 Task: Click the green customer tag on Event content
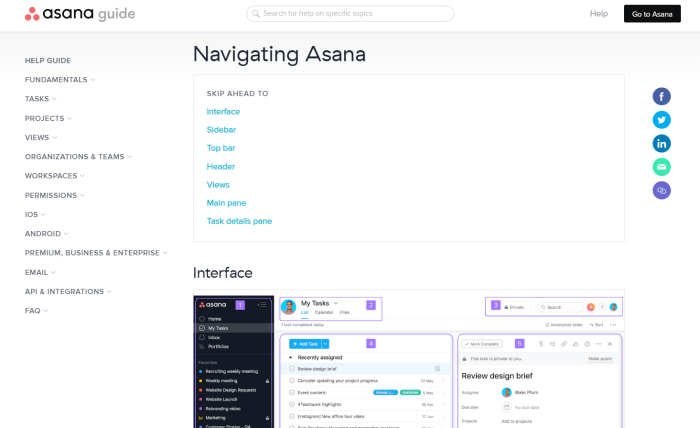(410, 393)
